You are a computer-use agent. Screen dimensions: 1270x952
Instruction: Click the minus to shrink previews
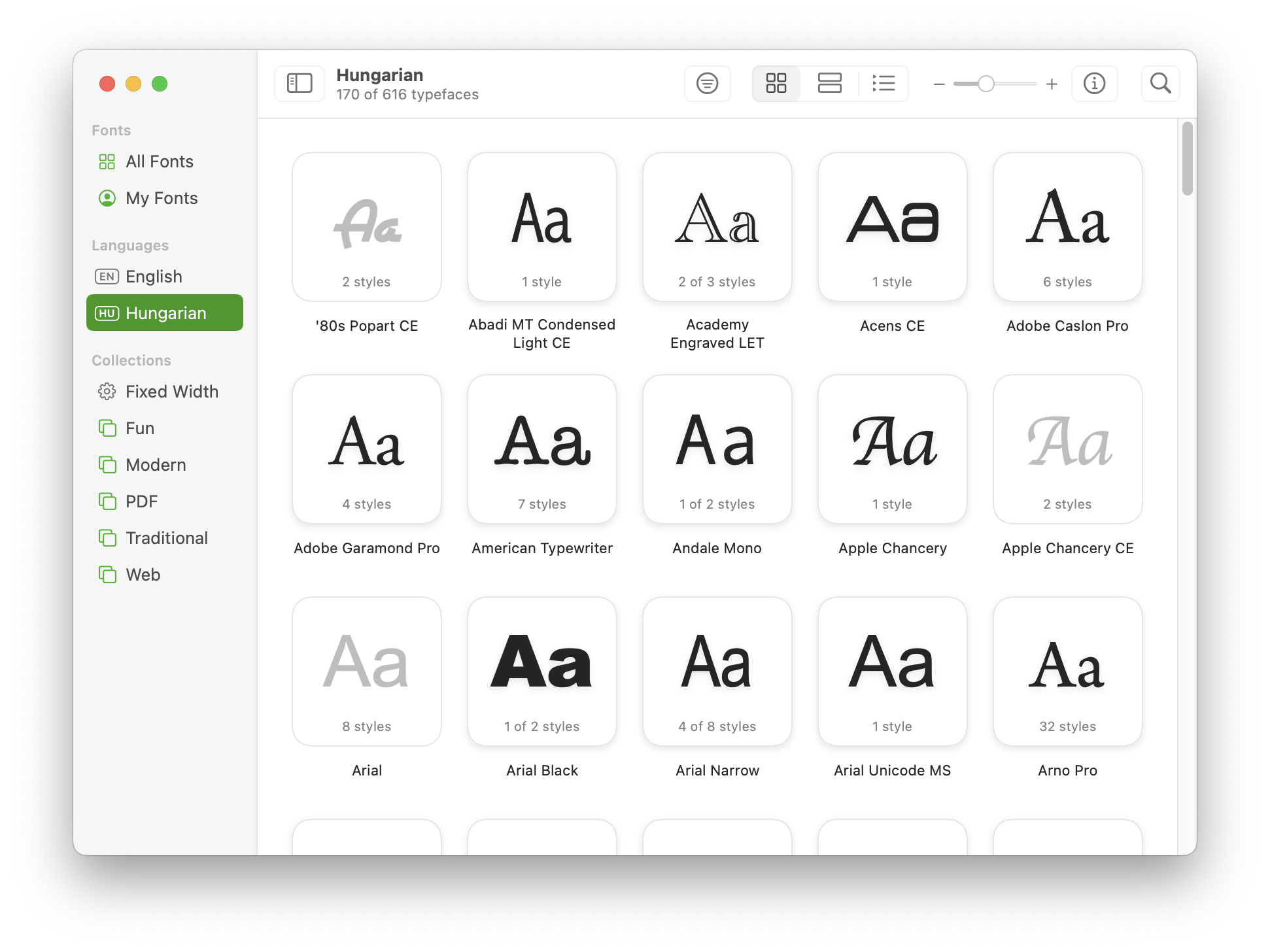pyautogui.click(x=939, y=84)
